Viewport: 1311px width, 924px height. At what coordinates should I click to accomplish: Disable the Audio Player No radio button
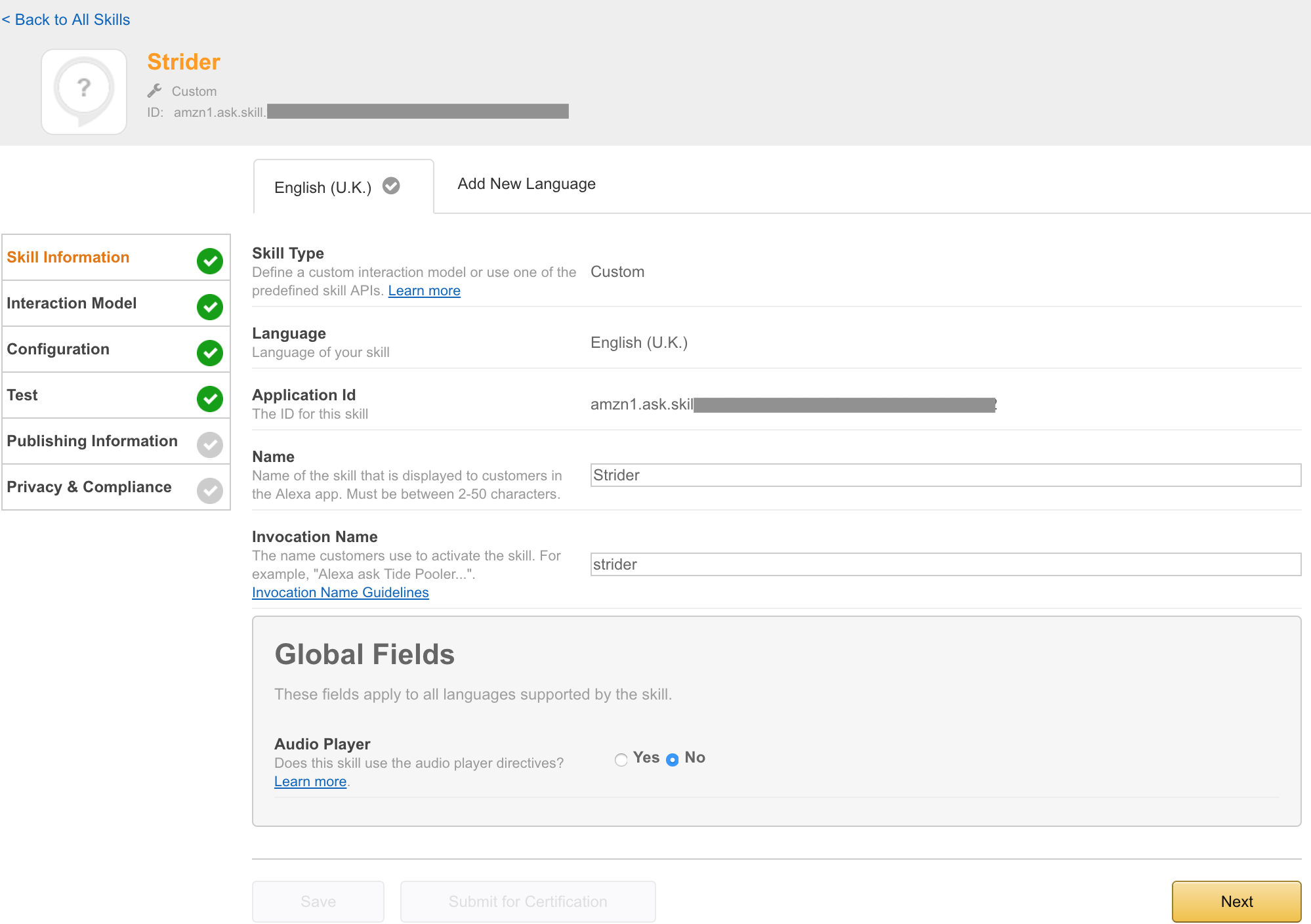click(673, 758)
